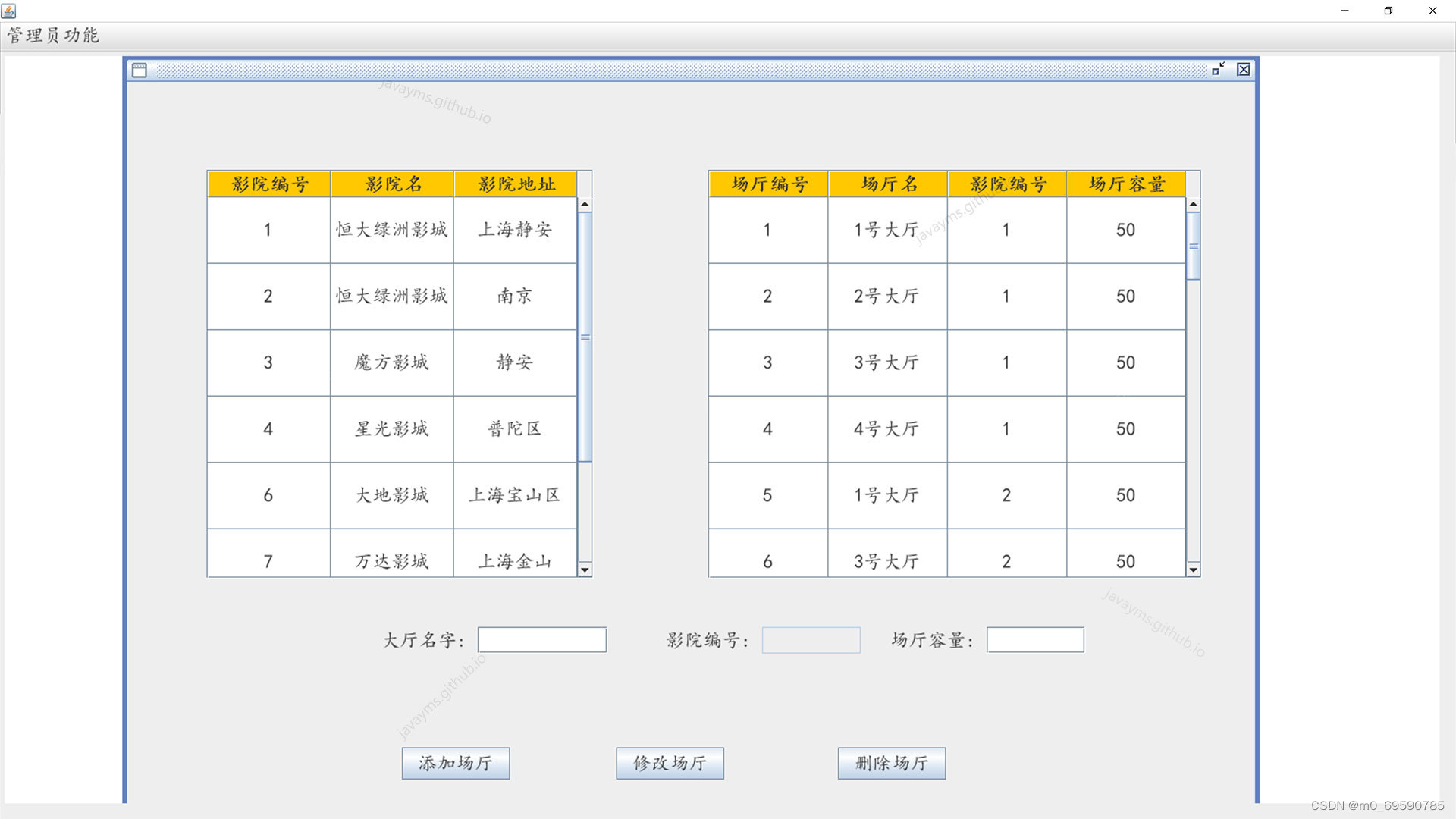The height and width of the screenshot is (819, 1456).
Task: Click the 场厅编号 column header
Action: pyautogui.click(x=768, y=184)
